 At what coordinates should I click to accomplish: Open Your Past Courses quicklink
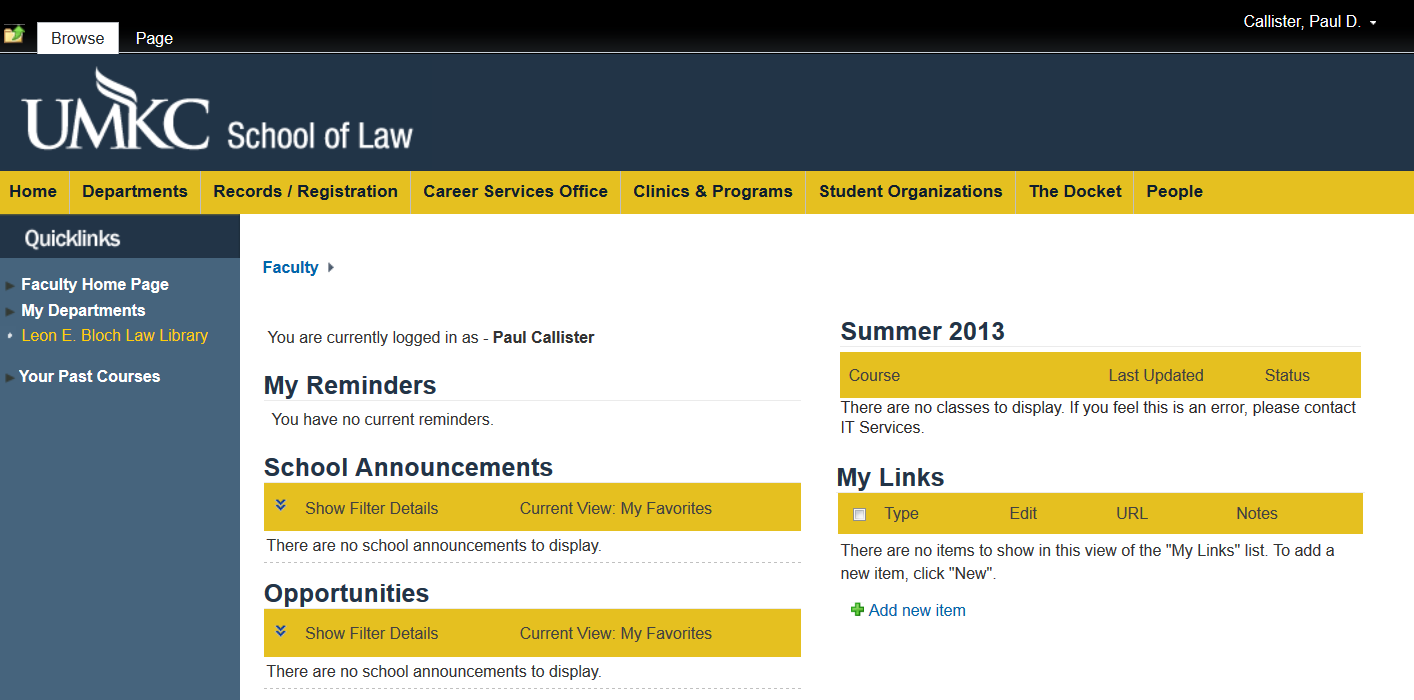[89, 376]
